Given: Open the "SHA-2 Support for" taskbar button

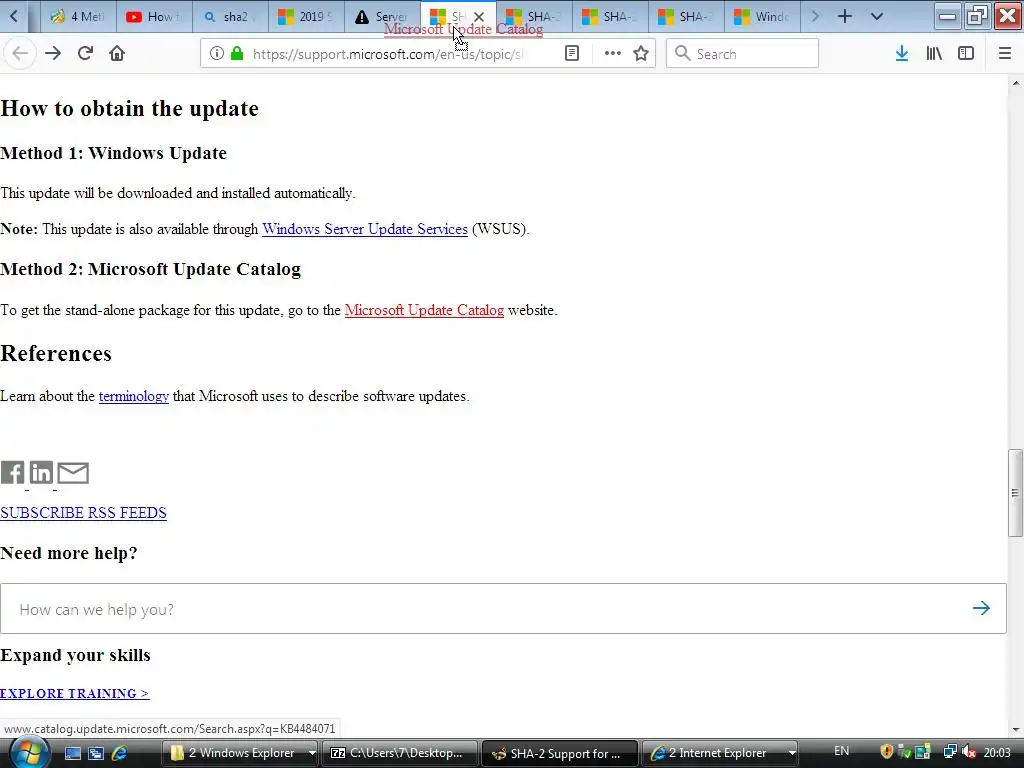Looking at the screenshot, I should [x=560, y=753].
